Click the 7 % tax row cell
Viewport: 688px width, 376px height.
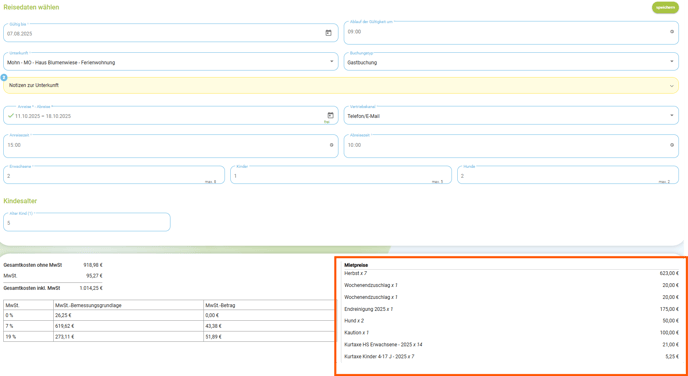tap(28, 326)
